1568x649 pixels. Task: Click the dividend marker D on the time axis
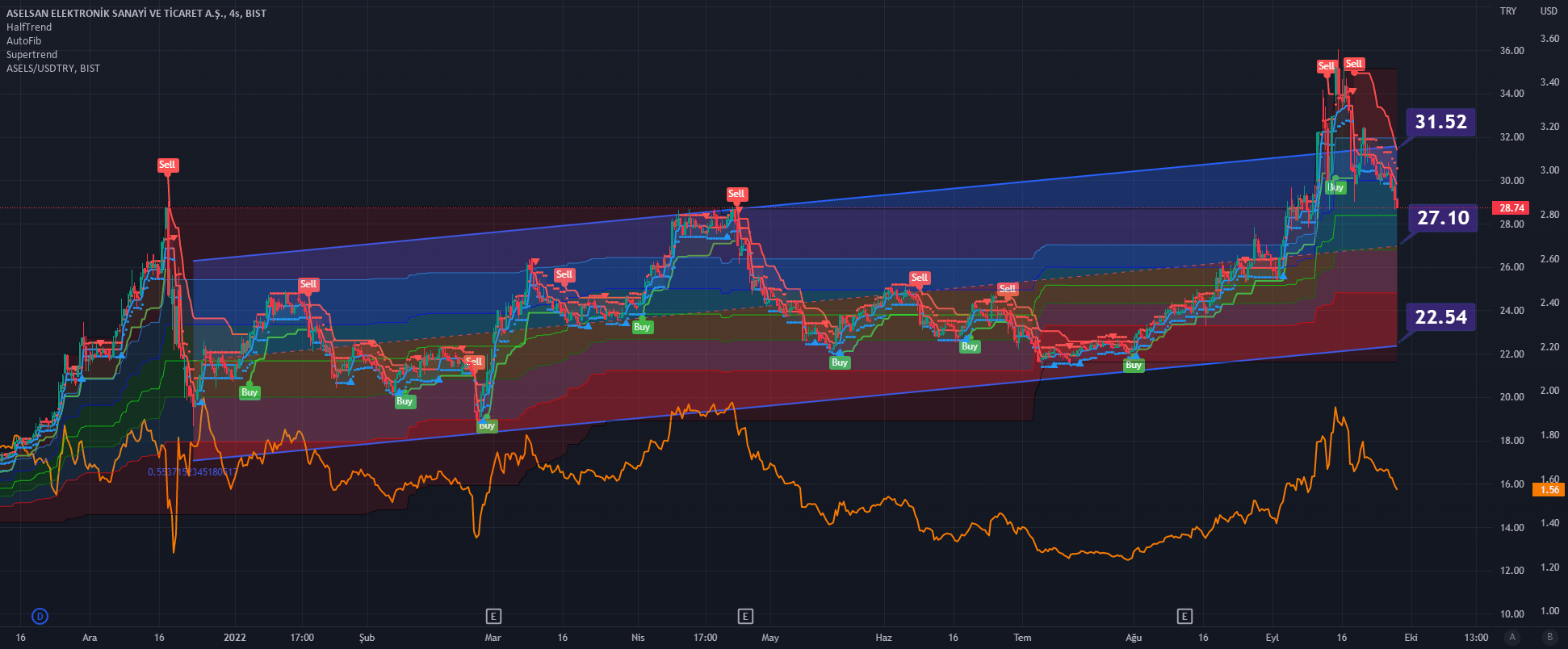point(40,617)
